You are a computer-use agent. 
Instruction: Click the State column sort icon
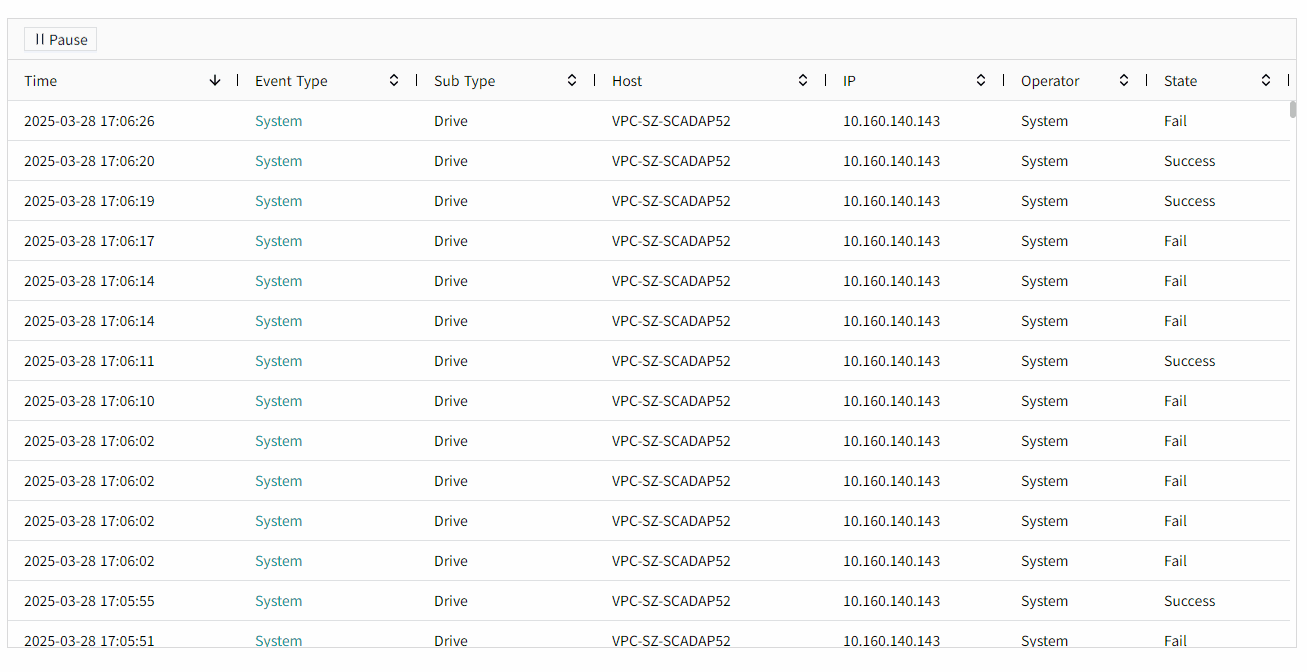(x=1266, y=81)
